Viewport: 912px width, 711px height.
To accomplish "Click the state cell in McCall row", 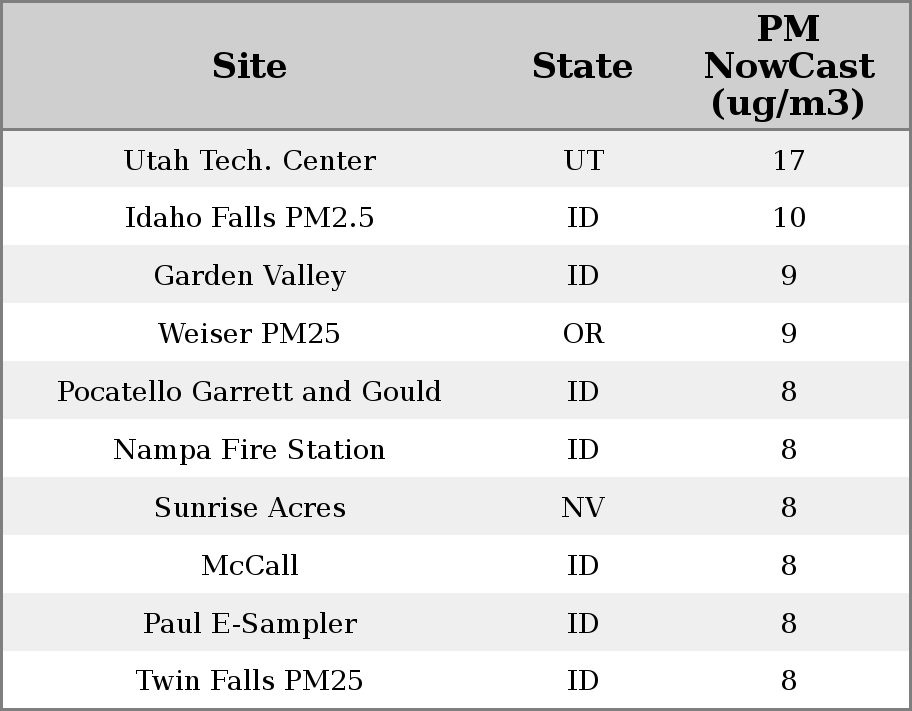I will tap(583, 566).
